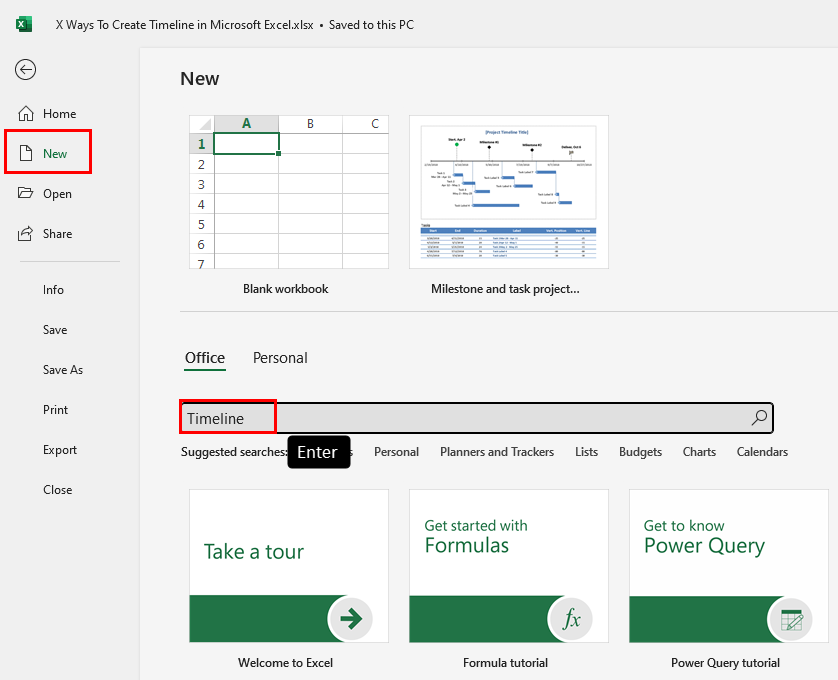
Task: Click the fx icon on Formulas card
Action: (x=571, y=619)
